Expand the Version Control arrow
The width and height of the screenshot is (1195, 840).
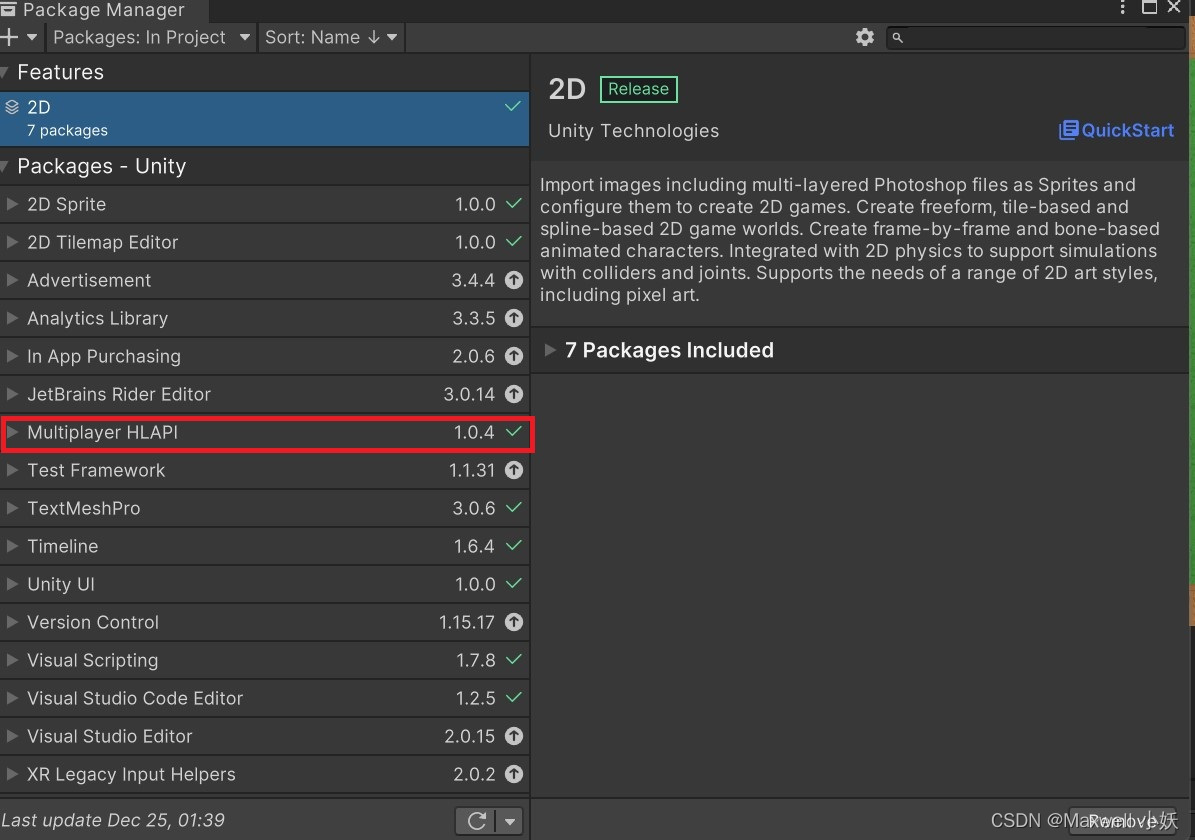[x=11, y=622]
